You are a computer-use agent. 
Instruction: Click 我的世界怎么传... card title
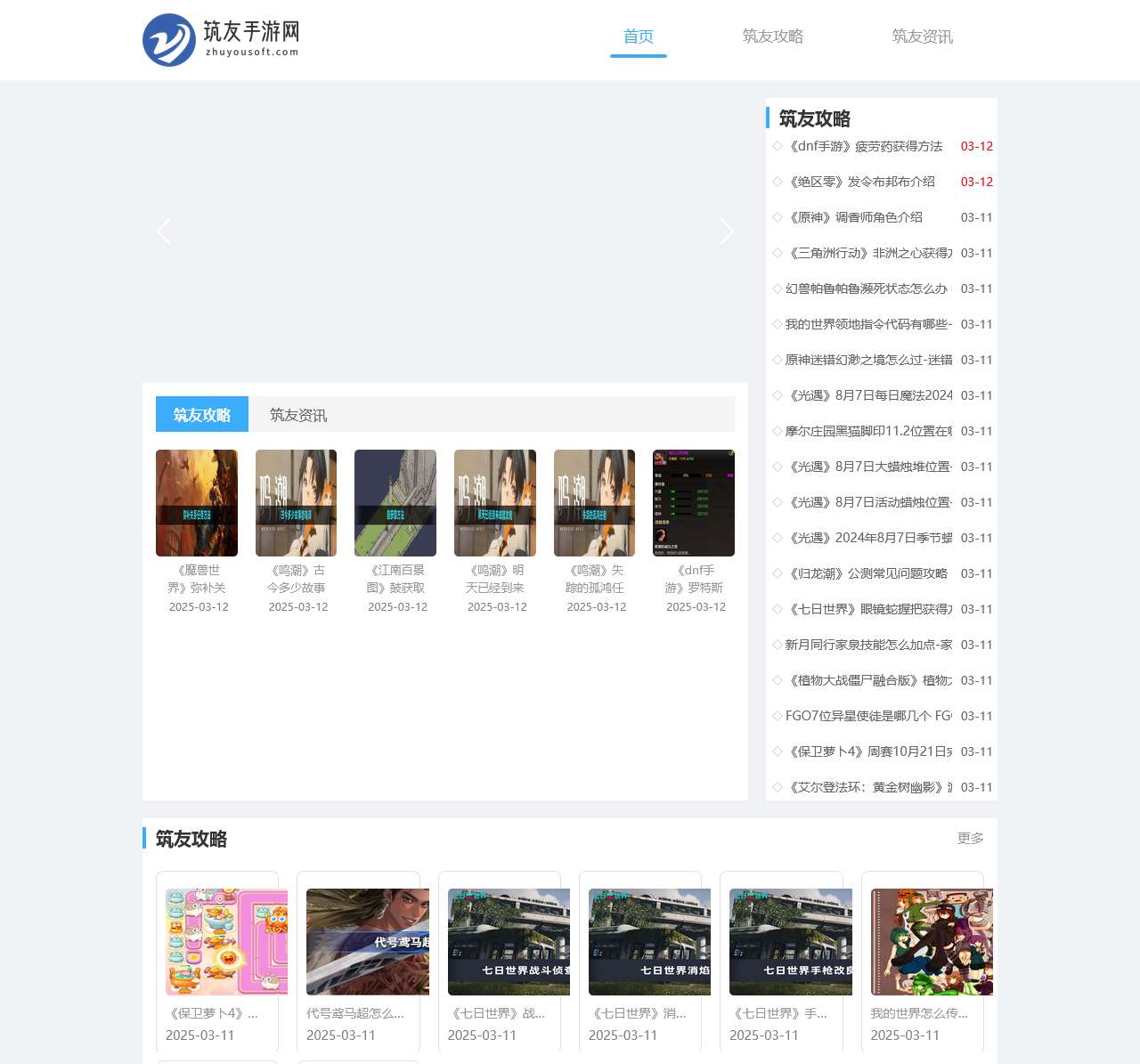pos(919,1013)
